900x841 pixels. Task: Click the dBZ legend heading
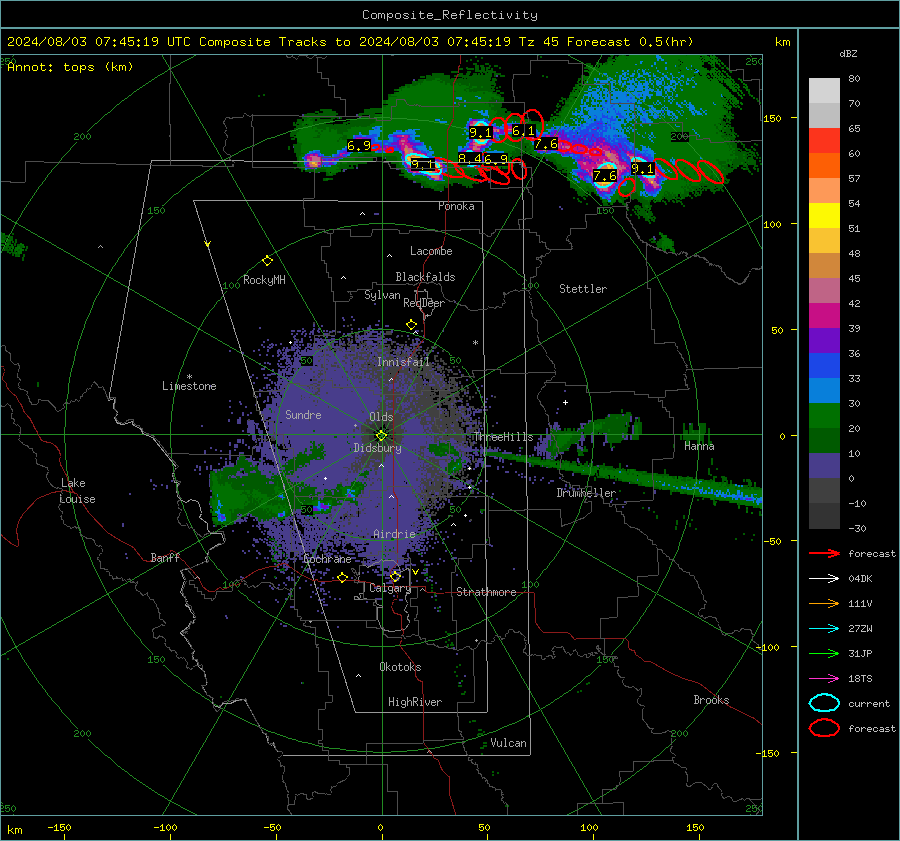pos(848,54)
